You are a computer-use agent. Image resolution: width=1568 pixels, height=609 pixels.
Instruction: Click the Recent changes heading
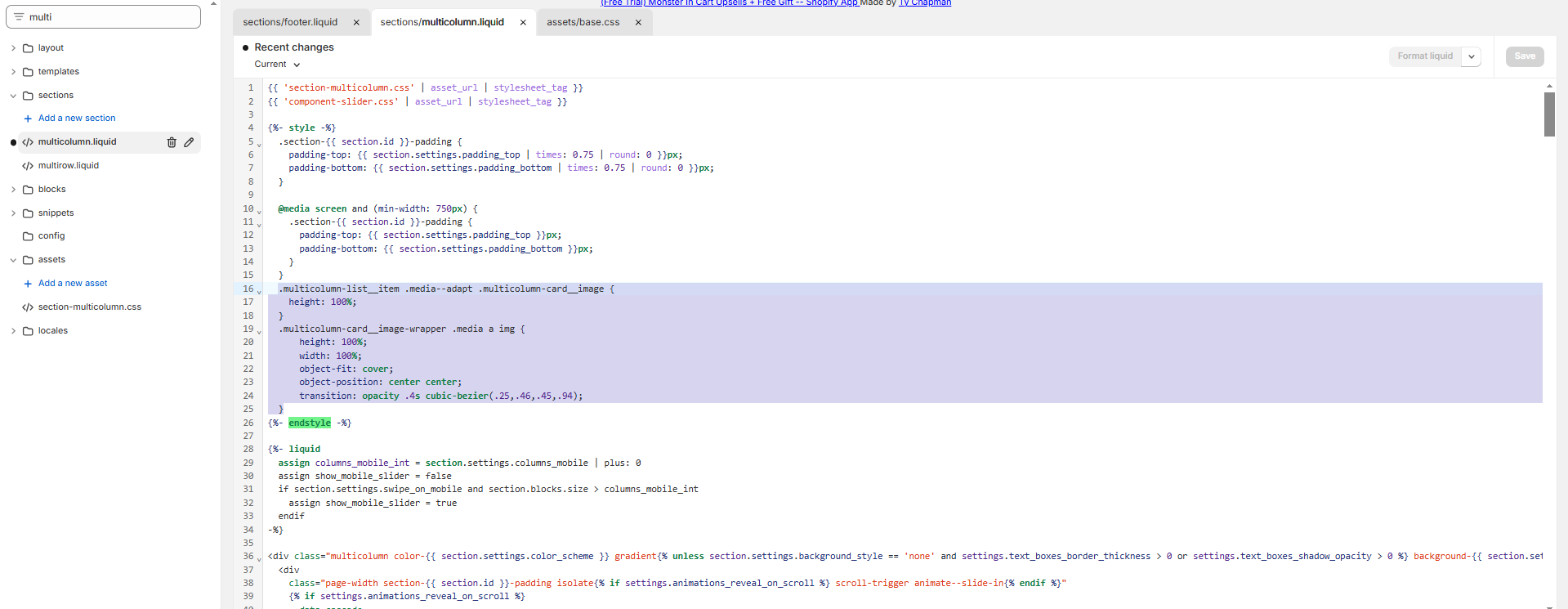pyautogui.click(x=294, y=47)
